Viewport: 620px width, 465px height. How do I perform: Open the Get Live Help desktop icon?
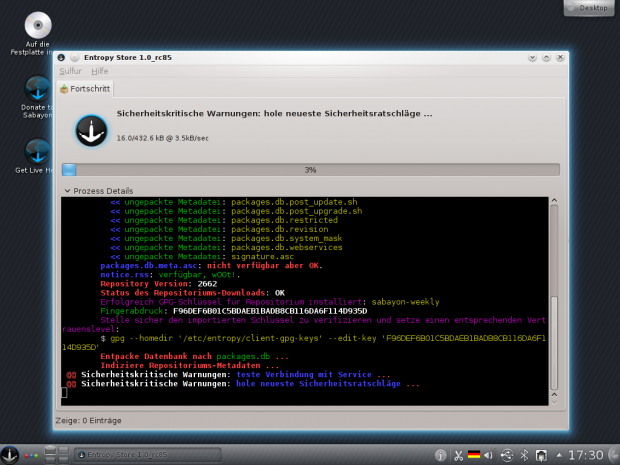point(38,154)
